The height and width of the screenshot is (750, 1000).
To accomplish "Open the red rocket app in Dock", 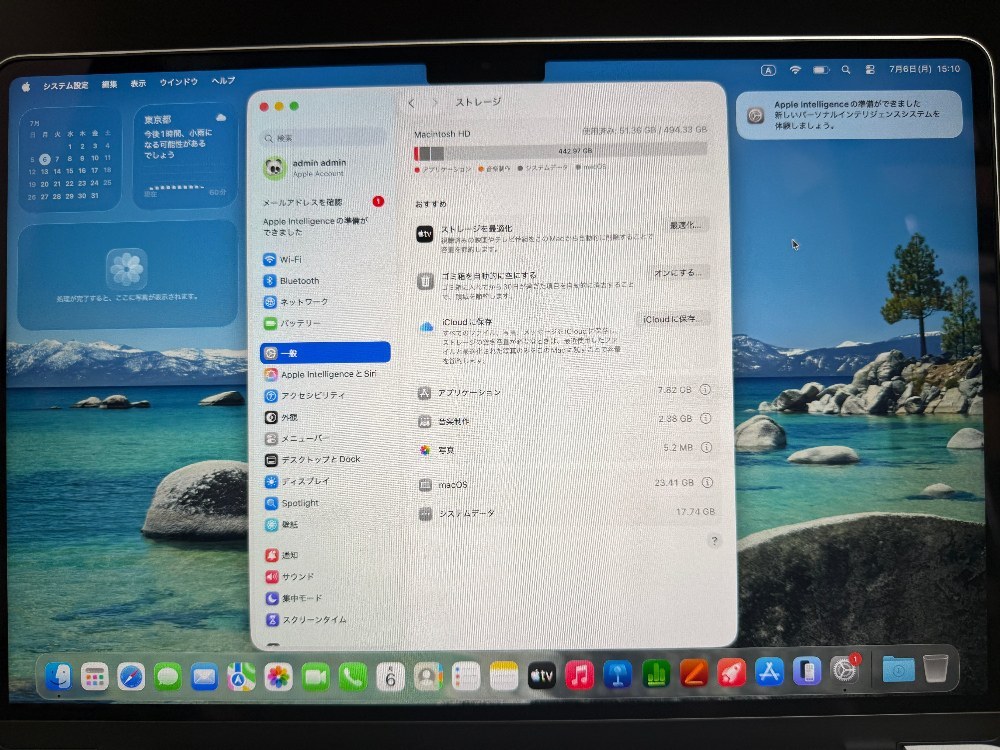I will tap(731, 673).
